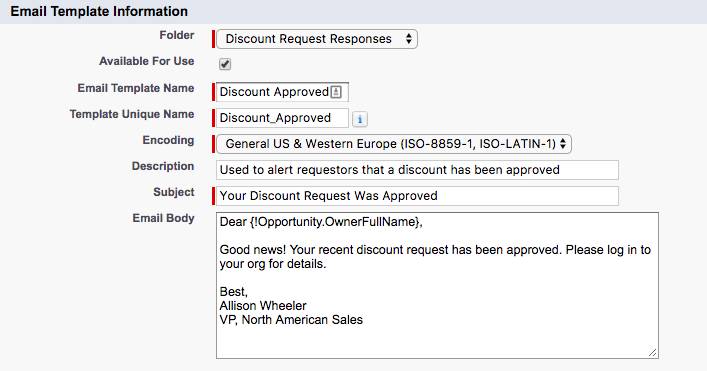Click the 'VP, North American Sales' signature line

click(x=291, y=320)
